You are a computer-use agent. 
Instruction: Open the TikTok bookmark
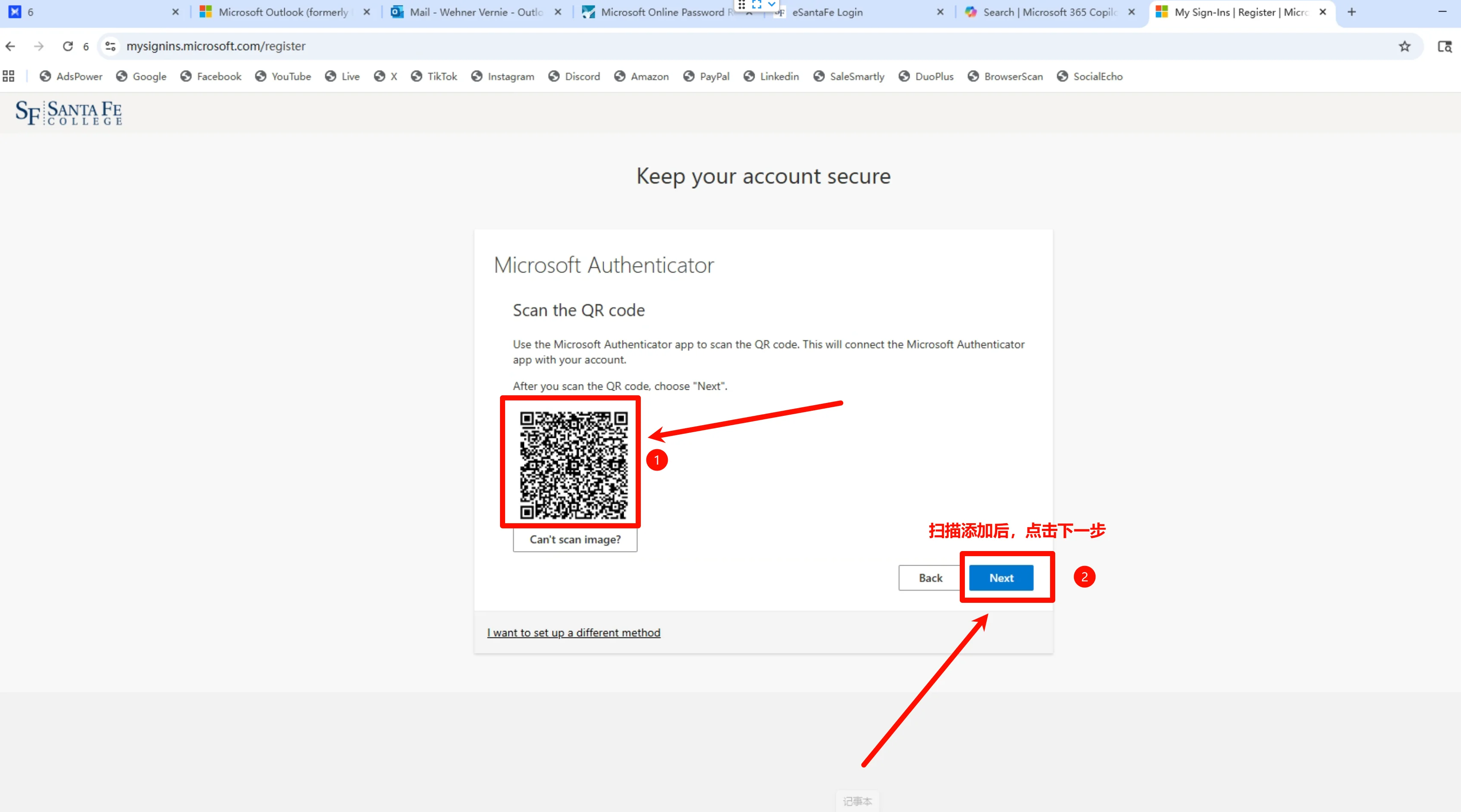coord(434,76)
